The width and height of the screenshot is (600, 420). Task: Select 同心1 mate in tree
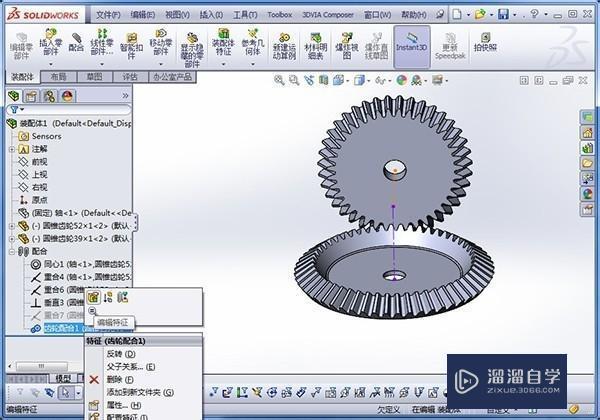click(x=82, y=264)
